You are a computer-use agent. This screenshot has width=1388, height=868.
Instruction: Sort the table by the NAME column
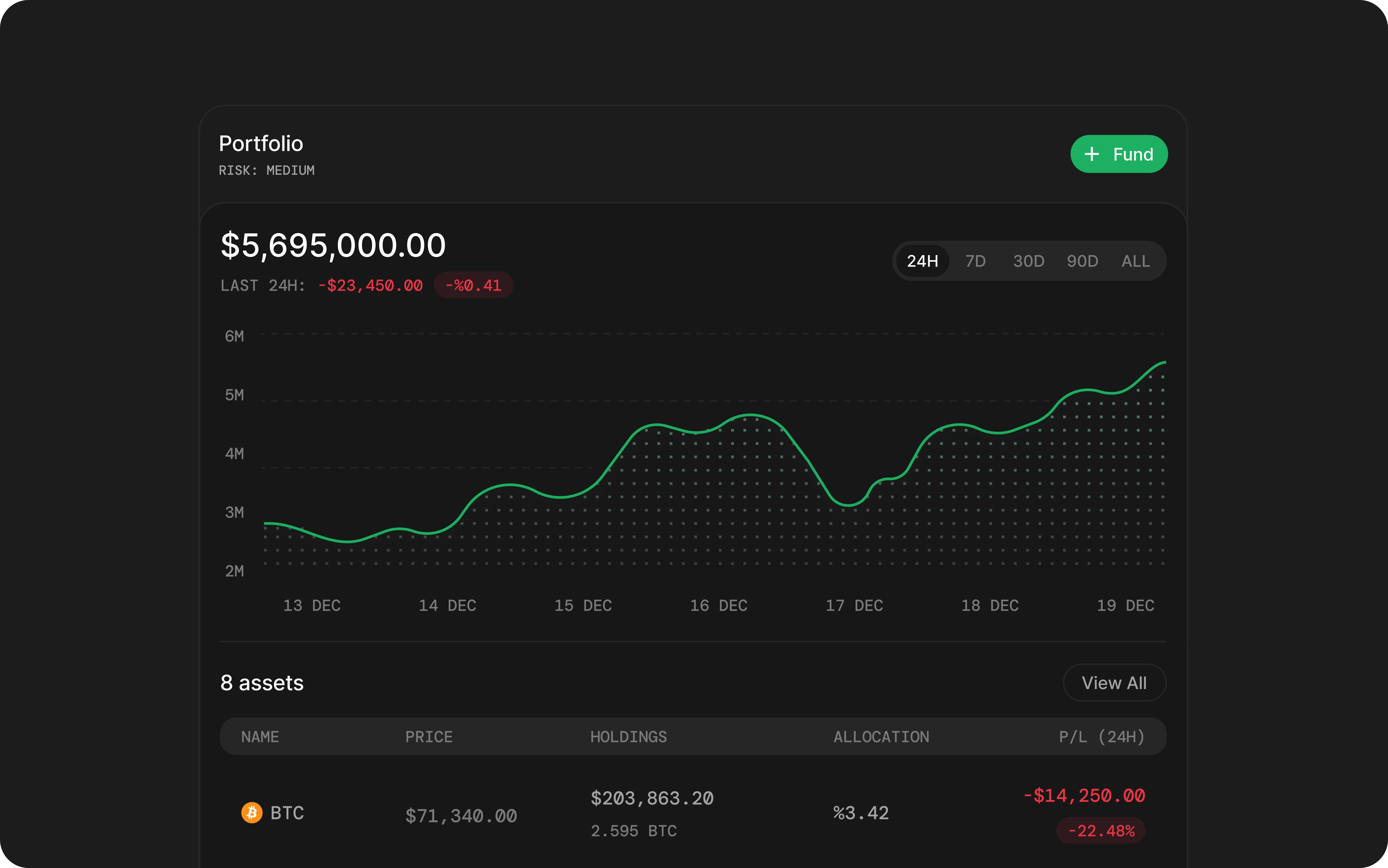[260, 736]
